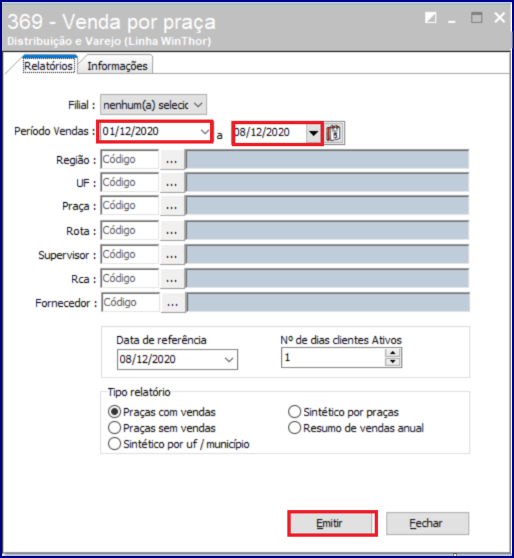This screenshot has width=514, height=558.
Task: Click the Período Vendas label
Action: 55,131
